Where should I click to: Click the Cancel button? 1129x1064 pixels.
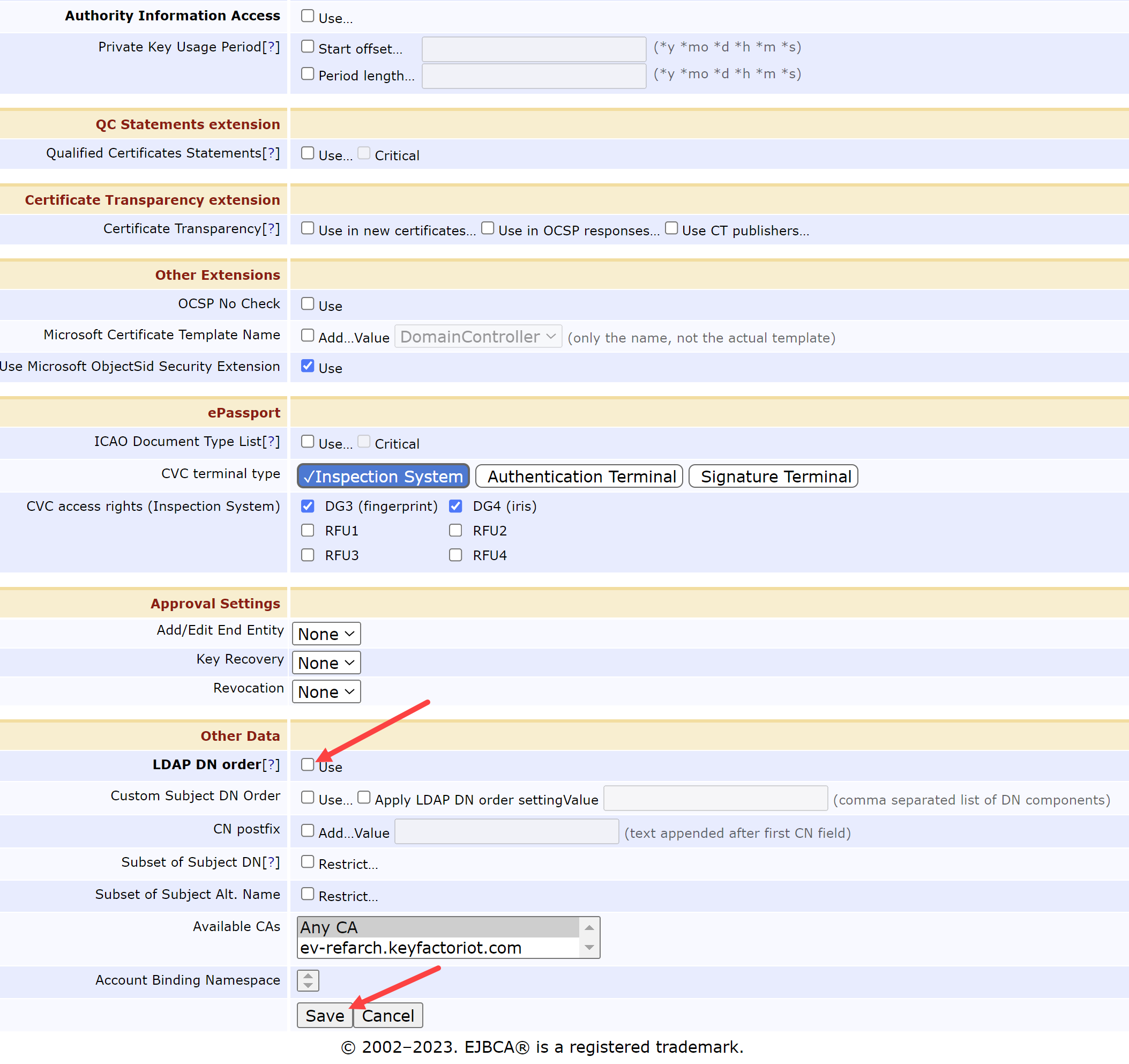tap(388, 1016)
